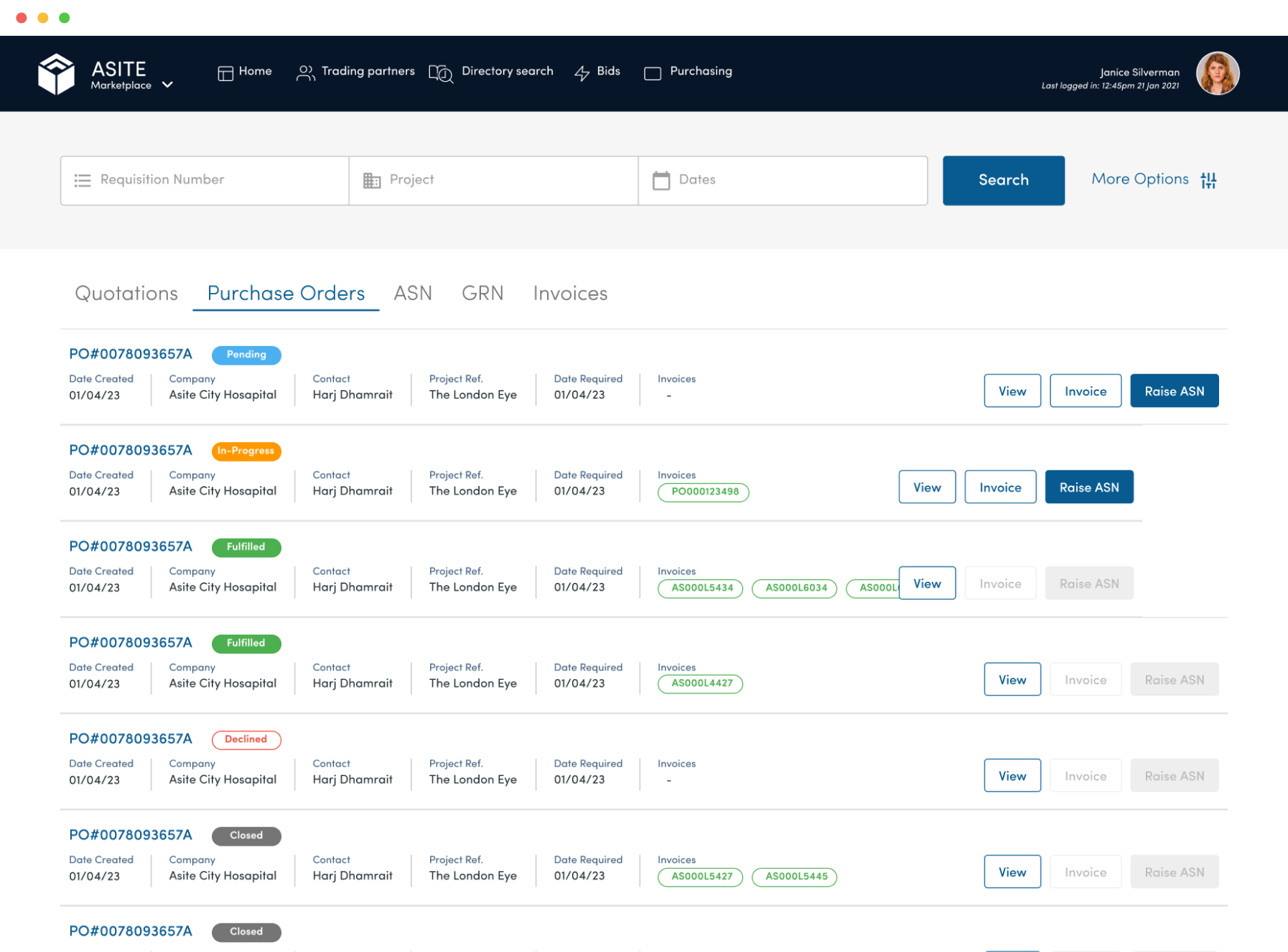
Task: Click the Trading partners people icon
Action: 305,73
